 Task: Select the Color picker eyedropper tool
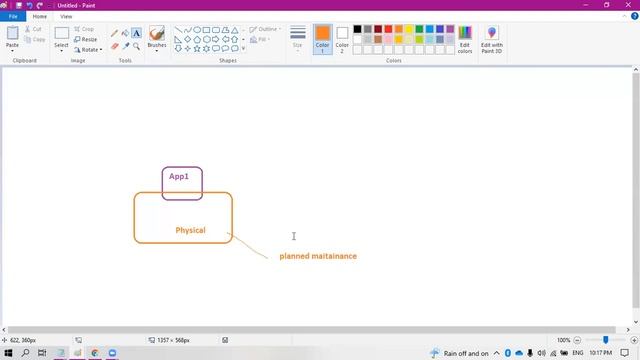tap(125, 46)
